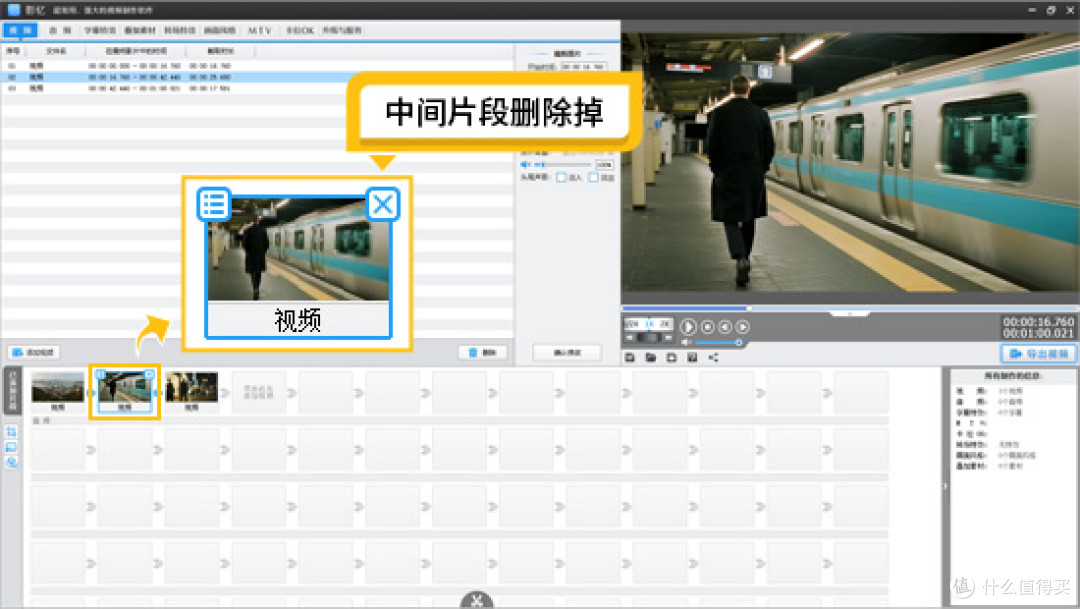Open the MTV tab
Image resolution: width=1080 pixels, height=609 pixels.
[x=260, y=30]
